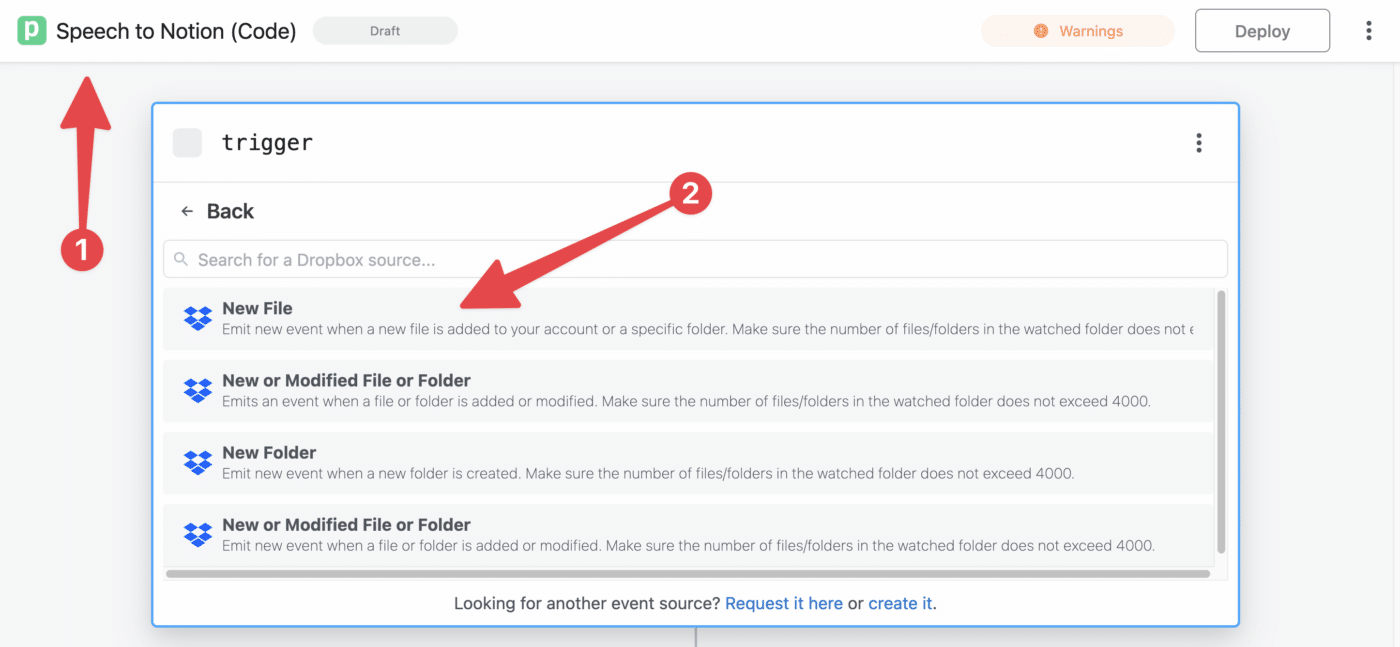Open the trigger step three-dot options menu

point(1199,143)
